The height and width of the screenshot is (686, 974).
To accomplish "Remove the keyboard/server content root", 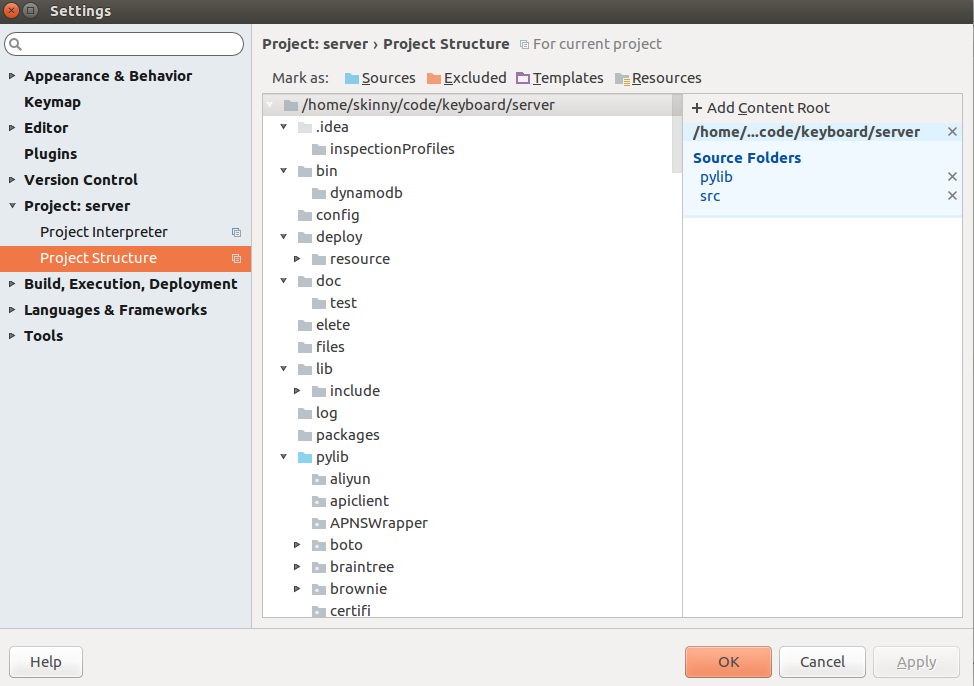I will pyautogui.click(x=952, y=131).
